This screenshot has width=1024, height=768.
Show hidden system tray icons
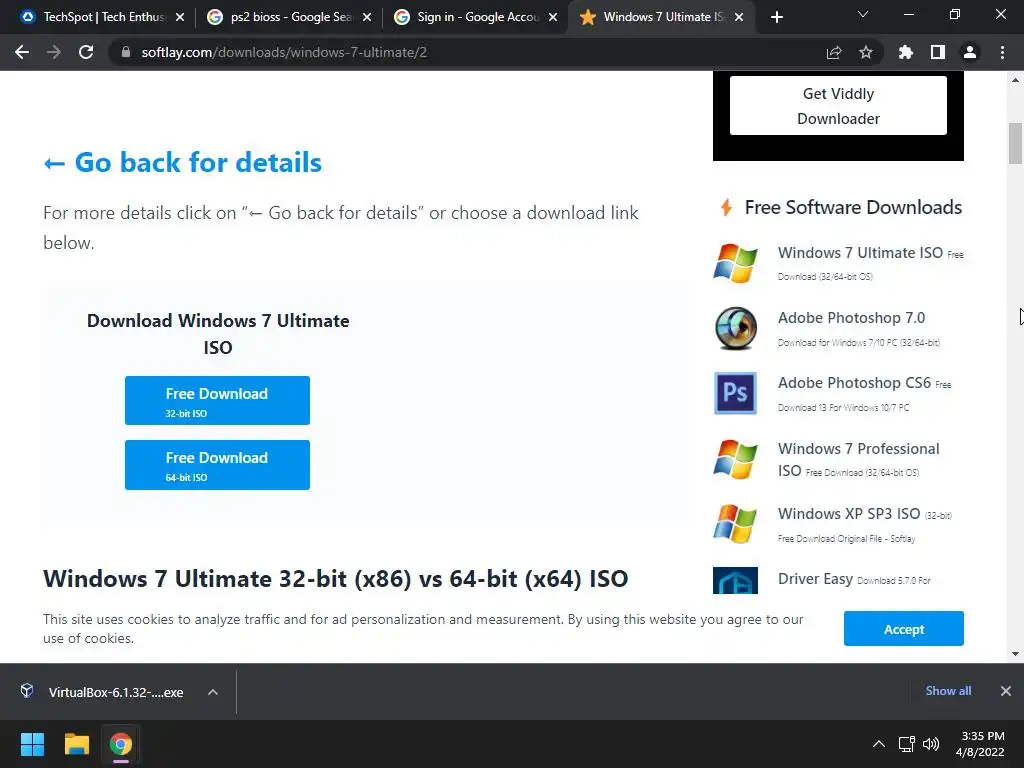pyautogui.click(x=879, y=744)
